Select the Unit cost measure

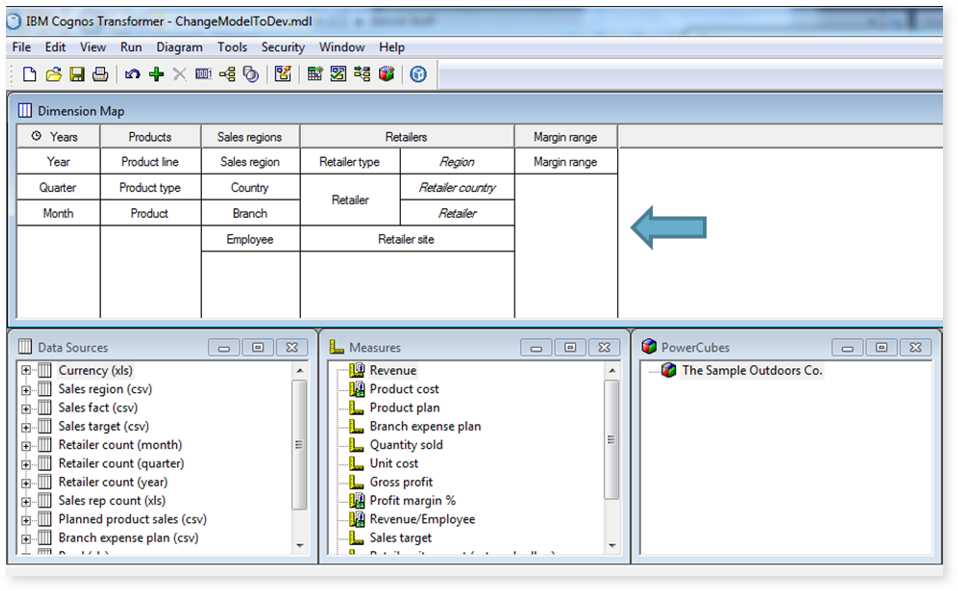(x=393, y=463)
